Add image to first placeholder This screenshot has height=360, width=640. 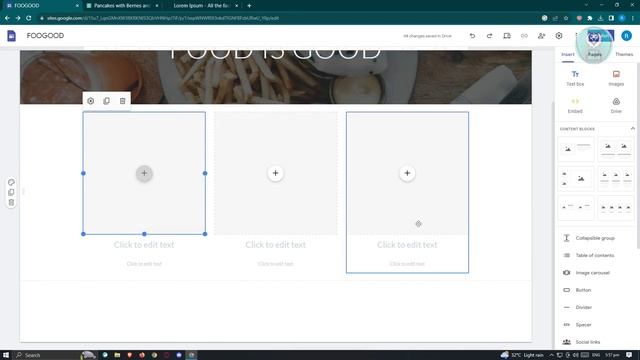click(144, 173)
